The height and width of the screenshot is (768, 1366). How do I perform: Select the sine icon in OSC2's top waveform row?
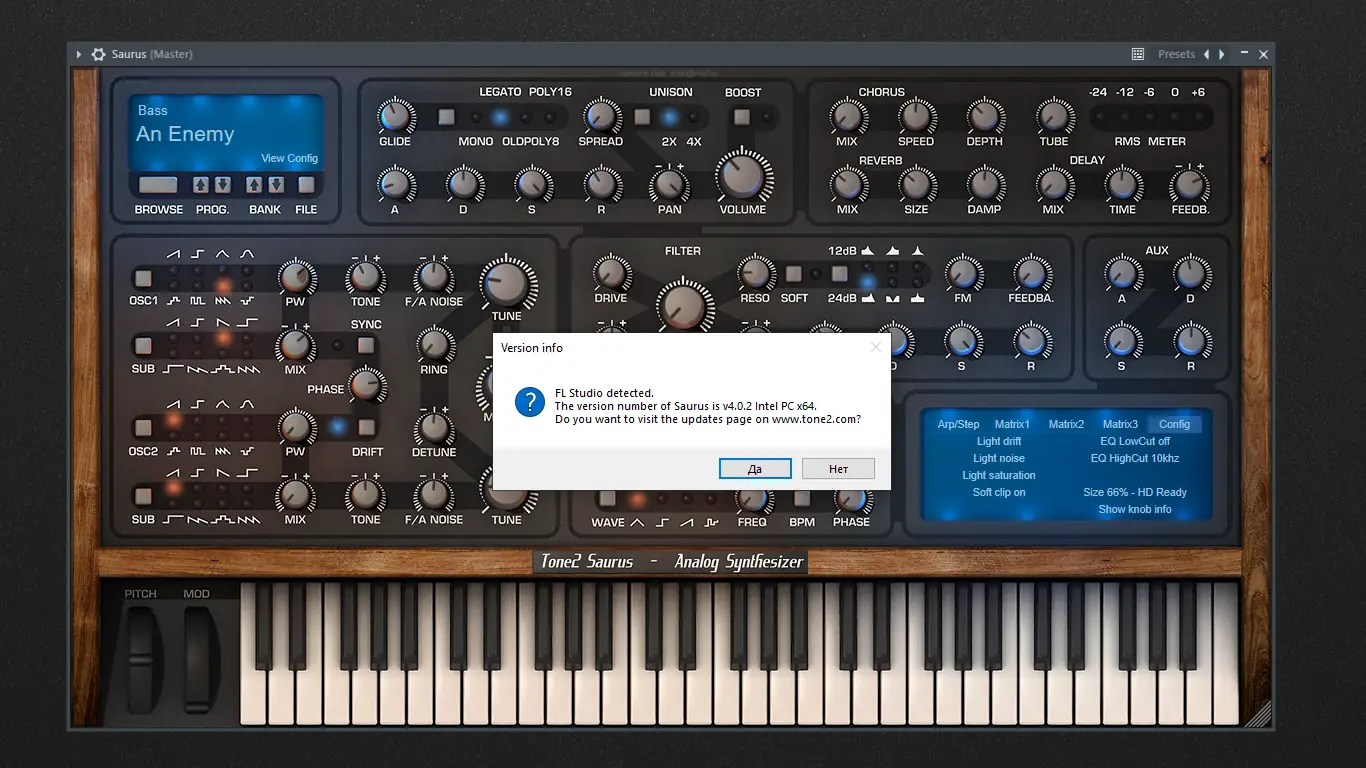click(x=247, y=404)
